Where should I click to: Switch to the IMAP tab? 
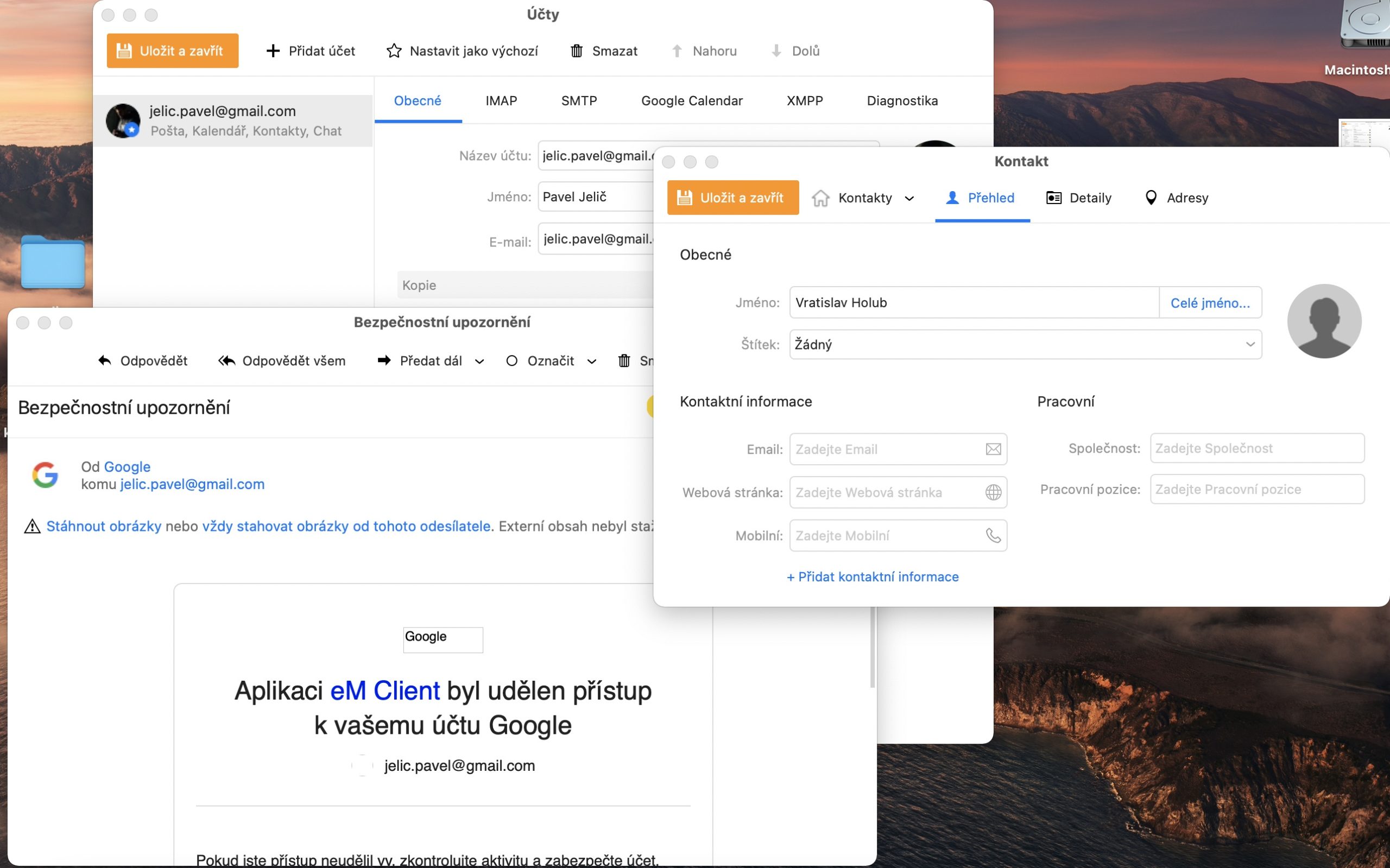click(x=501, y=100)
